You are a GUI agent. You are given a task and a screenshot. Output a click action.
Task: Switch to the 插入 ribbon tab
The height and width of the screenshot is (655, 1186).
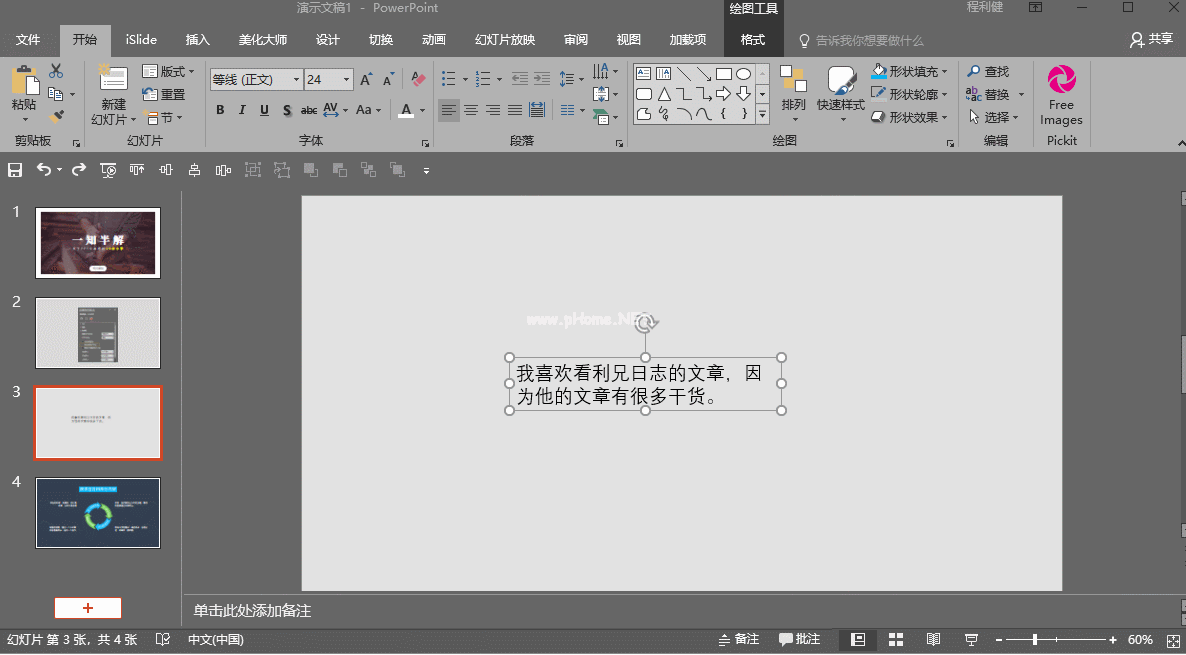(x=198, y=40)
